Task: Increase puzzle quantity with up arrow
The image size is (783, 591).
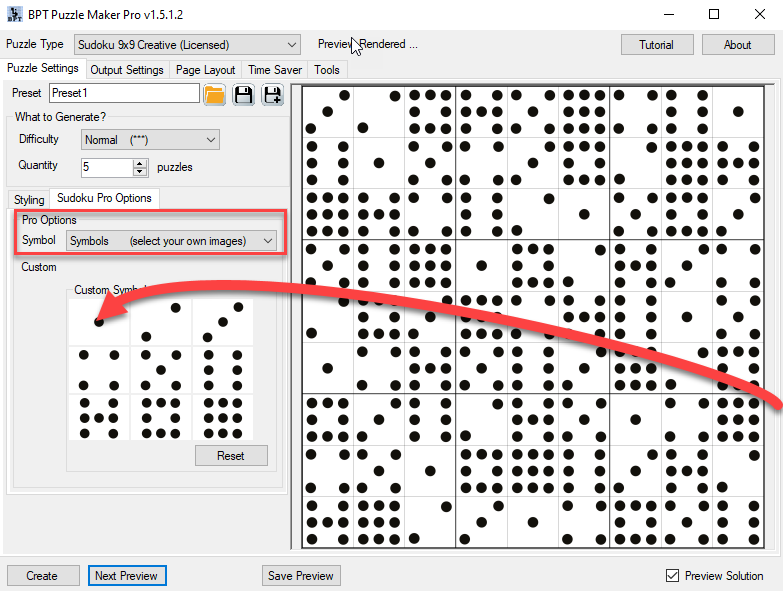Action: (x=140, y=163)
